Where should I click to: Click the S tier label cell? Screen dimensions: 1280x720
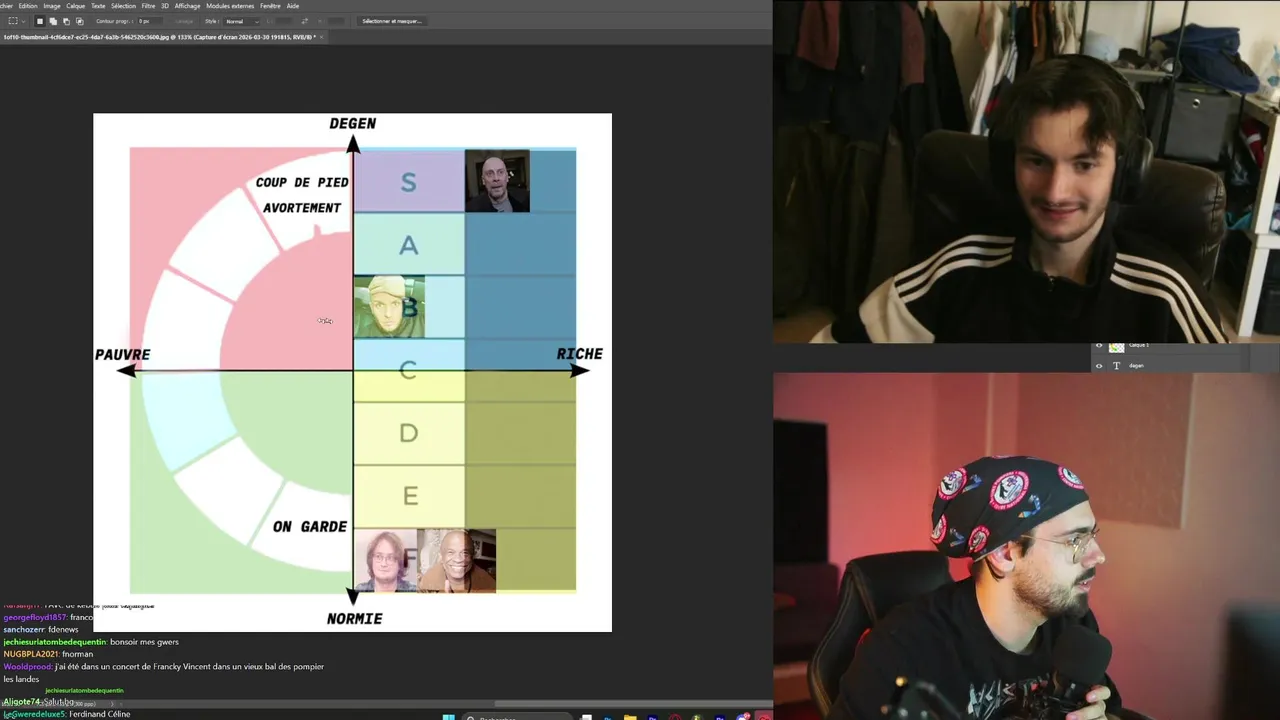point(408,182)
